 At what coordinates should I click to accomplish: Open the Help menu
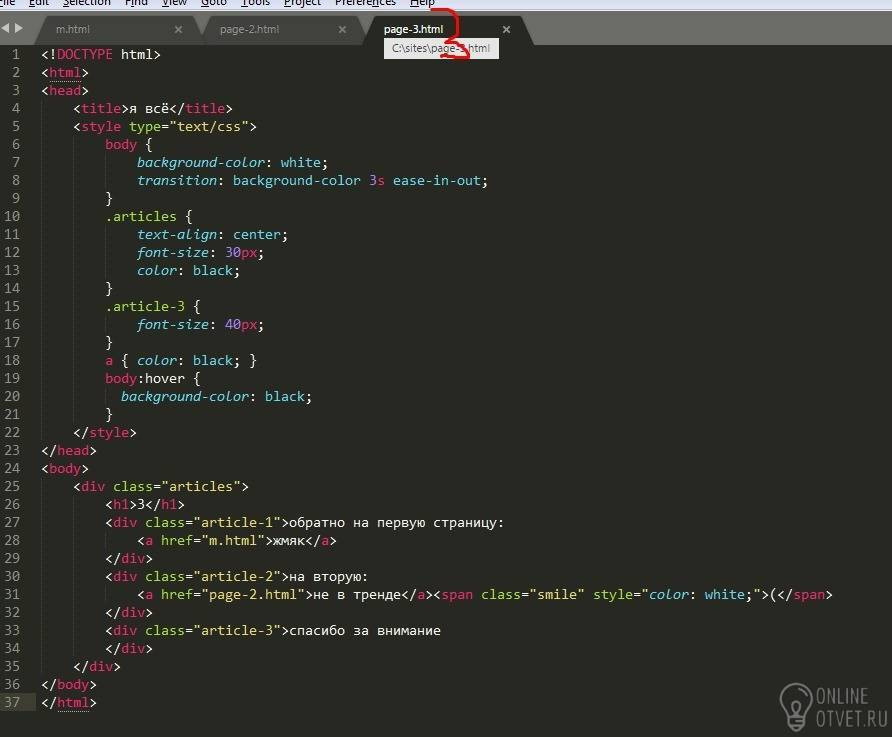pyautogui.click(x=422, y=3)
